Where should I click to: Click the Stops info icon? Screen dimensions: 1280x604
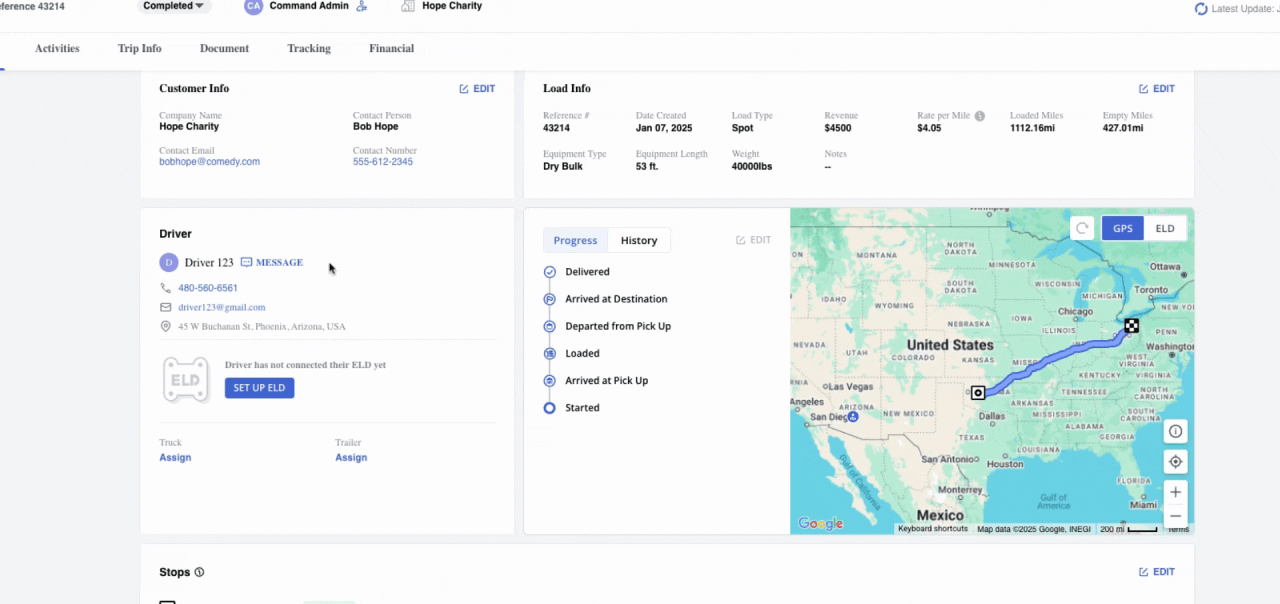point(199,573)
